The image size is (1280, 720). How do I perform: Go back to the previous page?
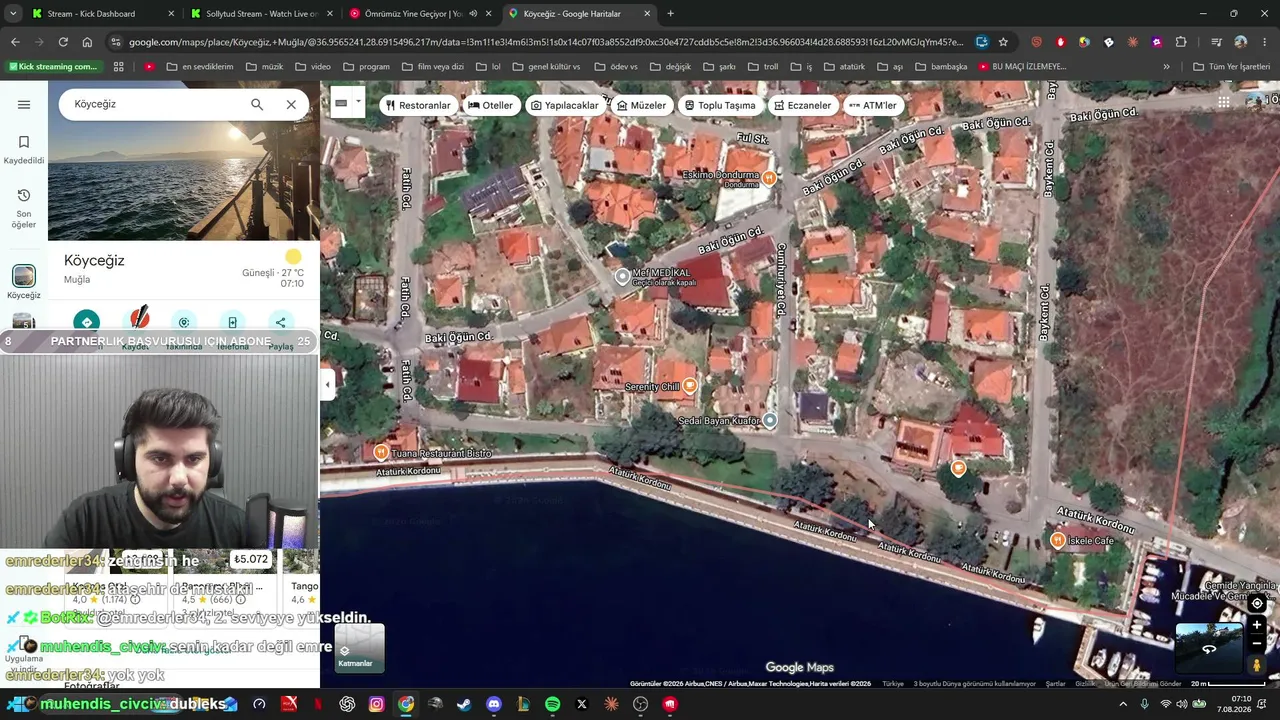click(15, 42)
